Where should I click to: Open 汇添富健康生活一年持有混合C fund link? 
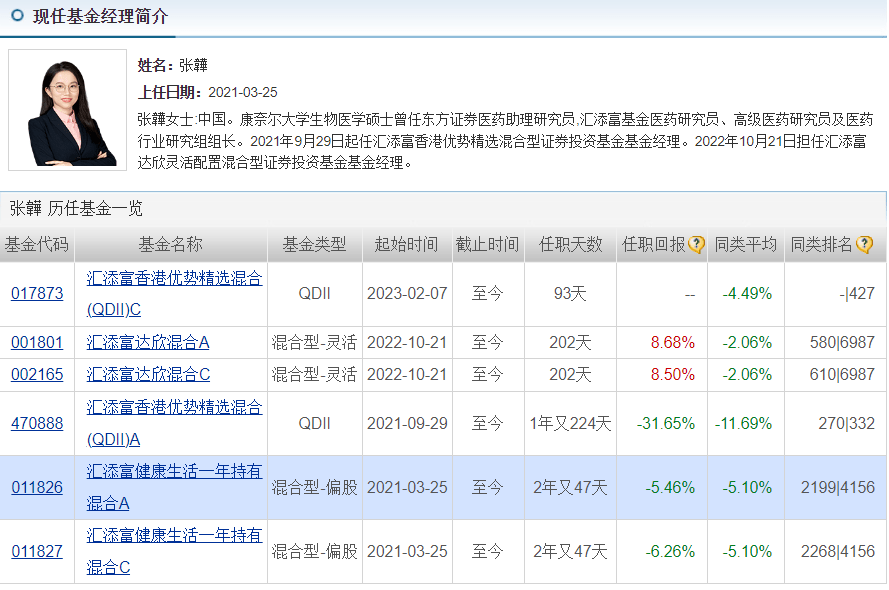[x=174, y=551]
